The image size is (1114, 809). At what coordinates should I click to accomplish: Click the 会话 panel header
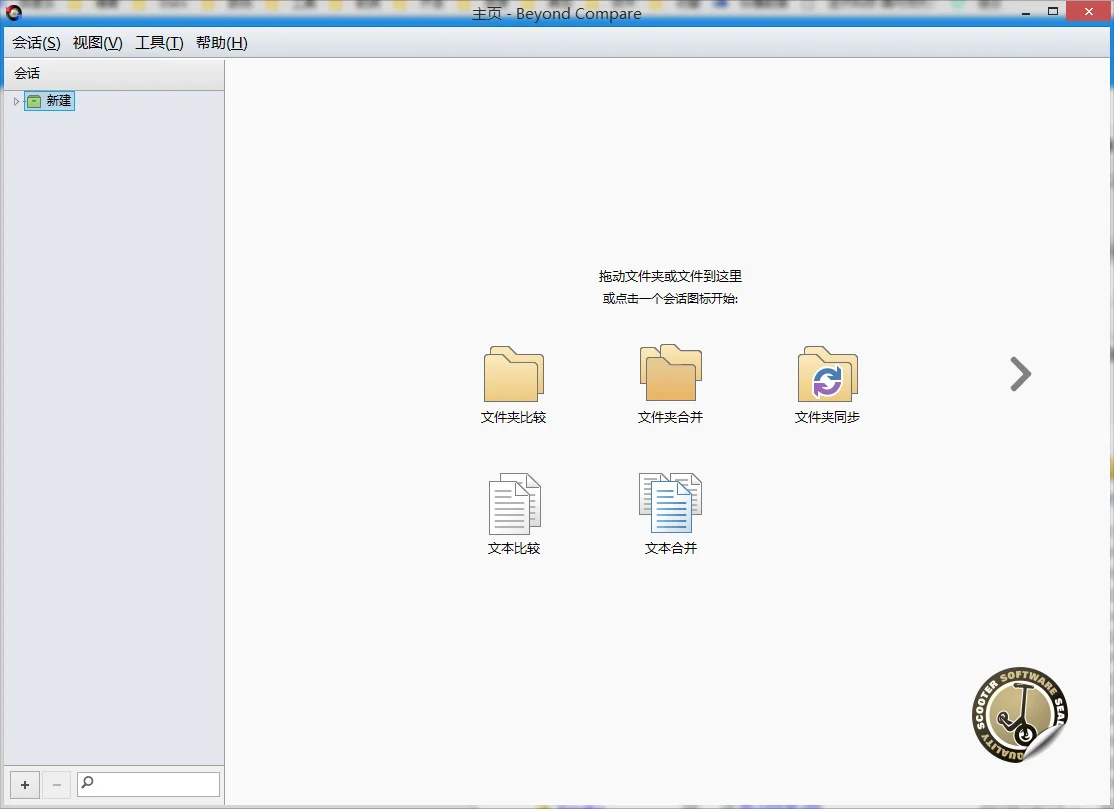114,74
